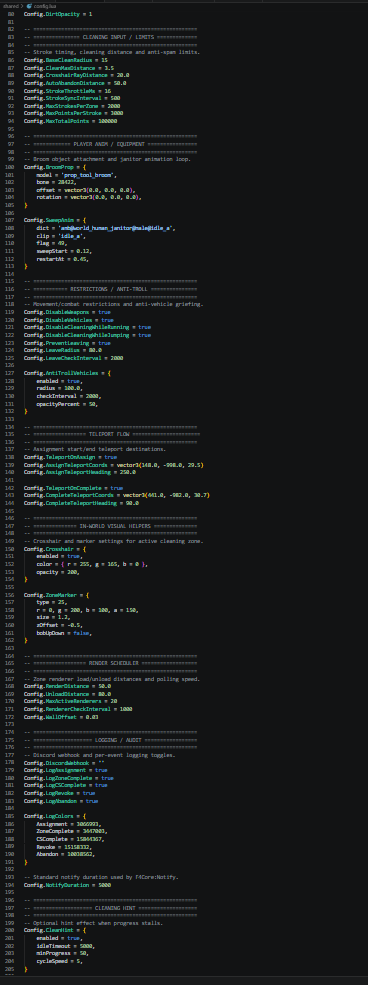Click the Config.CleanMaxDistance = 3.5 line

pyautogui.click(x=68, y=67)
